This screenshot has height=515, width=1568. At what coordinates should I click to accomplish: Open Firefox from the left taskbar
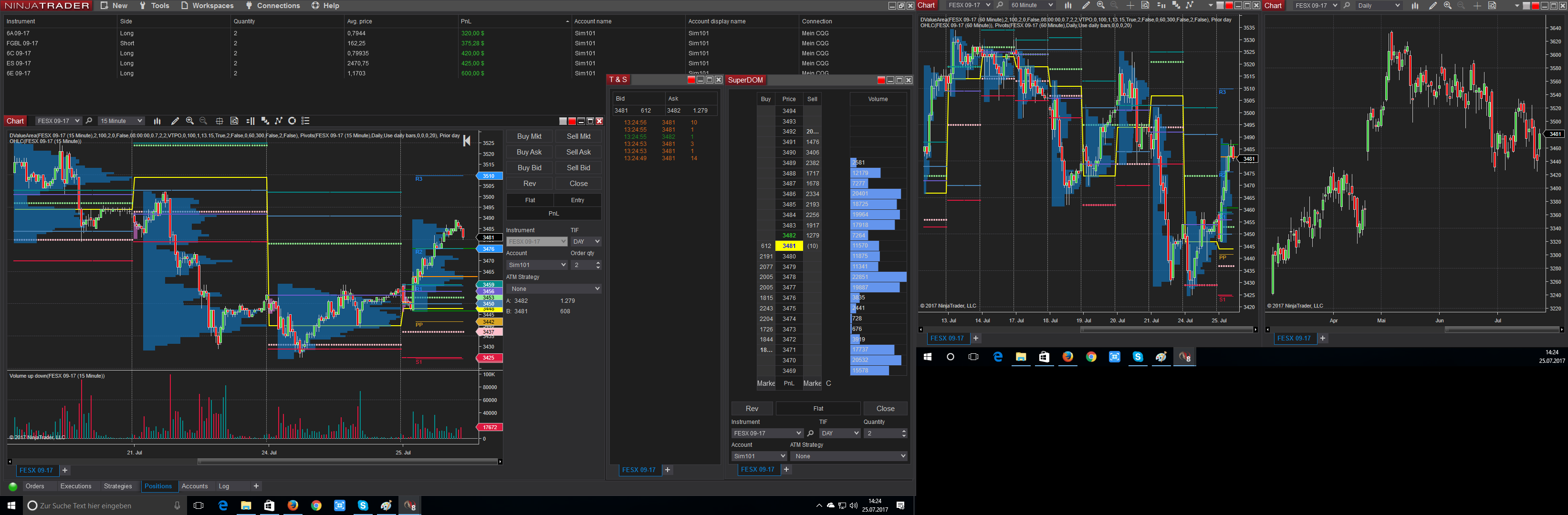pyautogui.click(x=293, y=505)
